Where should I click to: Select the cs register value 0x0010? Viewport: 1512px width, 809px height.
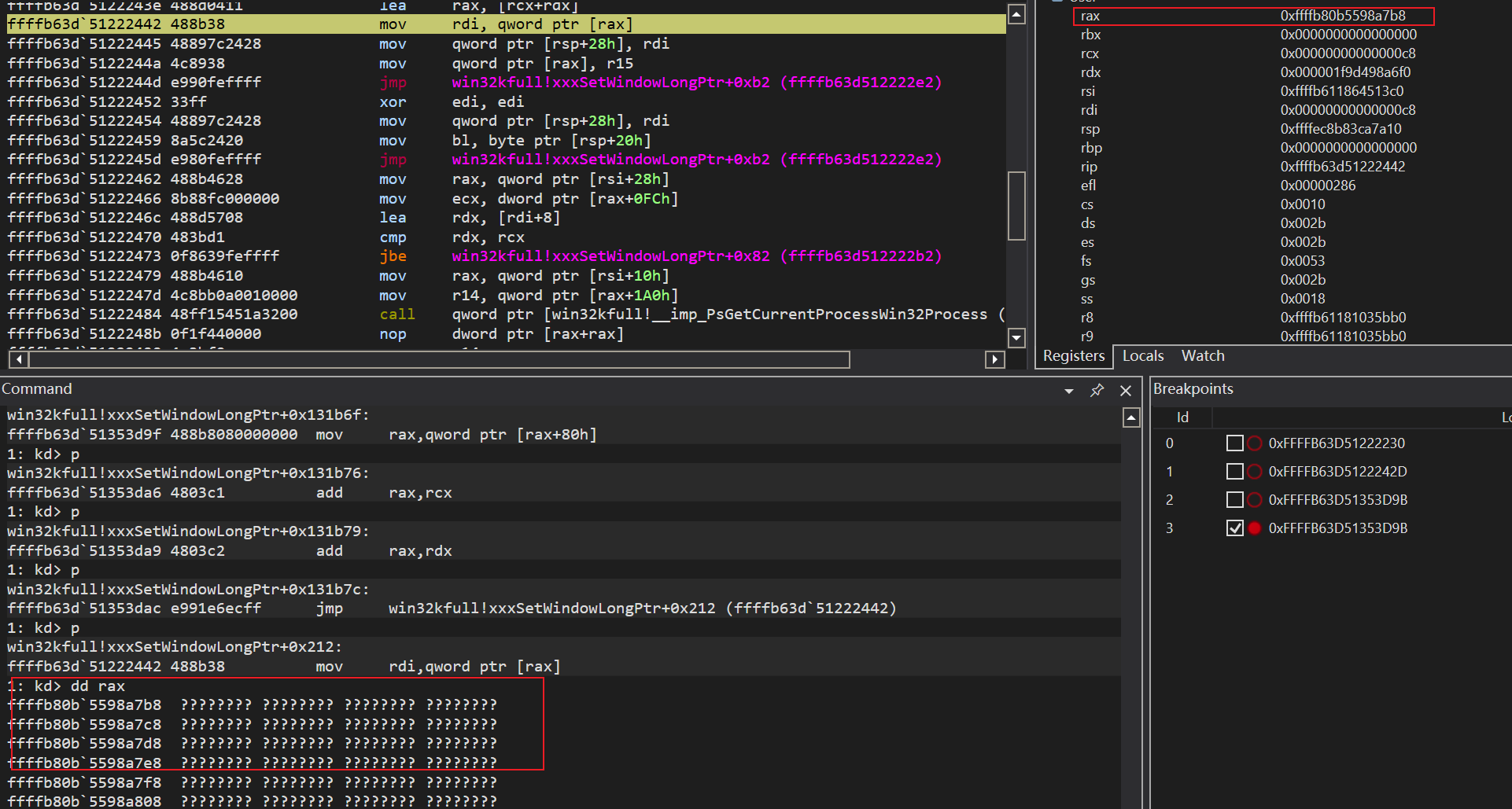tap(1303, 204)
